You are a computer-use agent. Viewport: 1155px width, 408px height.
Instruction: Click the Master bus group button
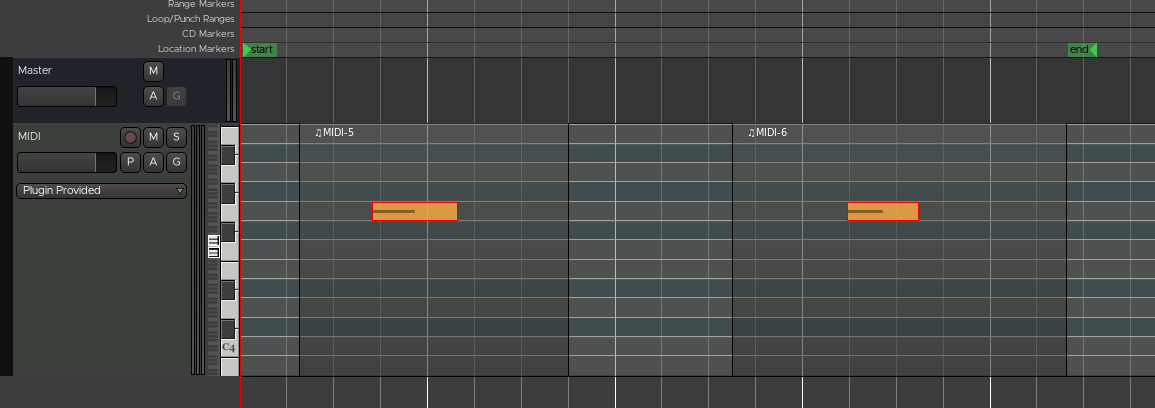pyautogui.click(x=176, y=96)
